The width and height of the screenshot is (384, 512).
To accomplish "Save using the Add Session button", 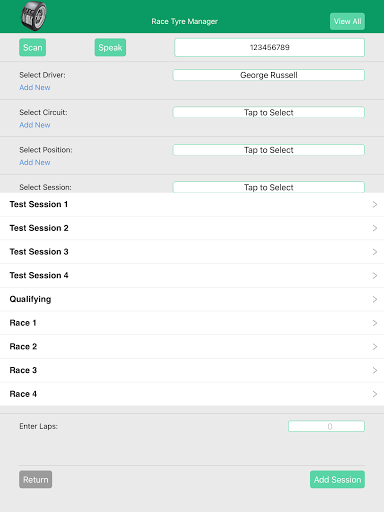I will click(337, 479).
